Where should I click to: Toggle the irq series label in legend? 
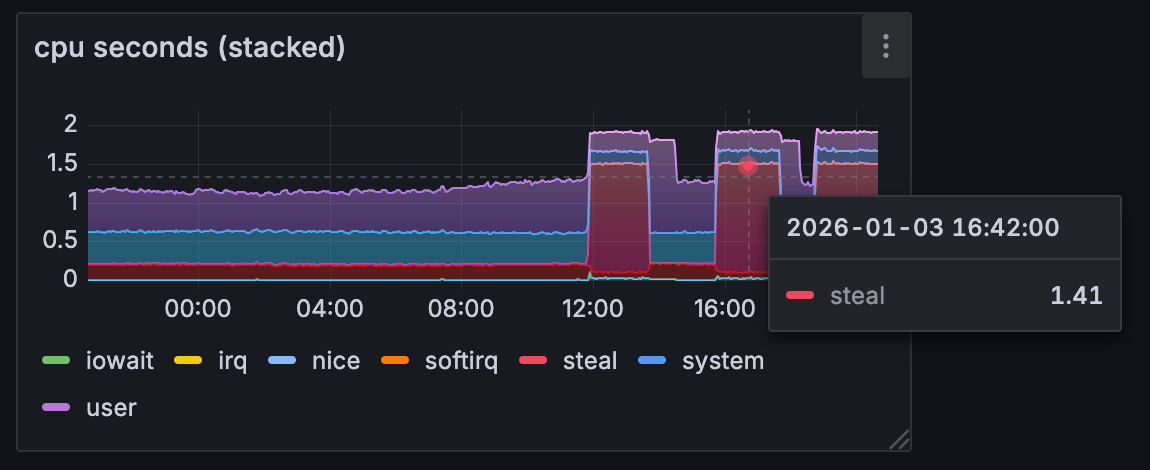[231, 361]
